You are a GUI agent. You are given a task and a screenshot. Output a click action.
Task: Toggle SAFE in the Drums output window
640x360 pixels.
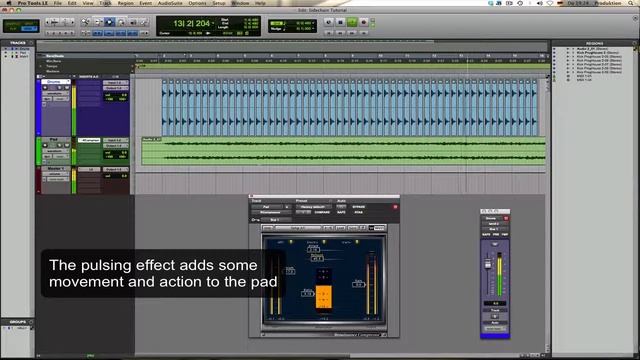486,235
